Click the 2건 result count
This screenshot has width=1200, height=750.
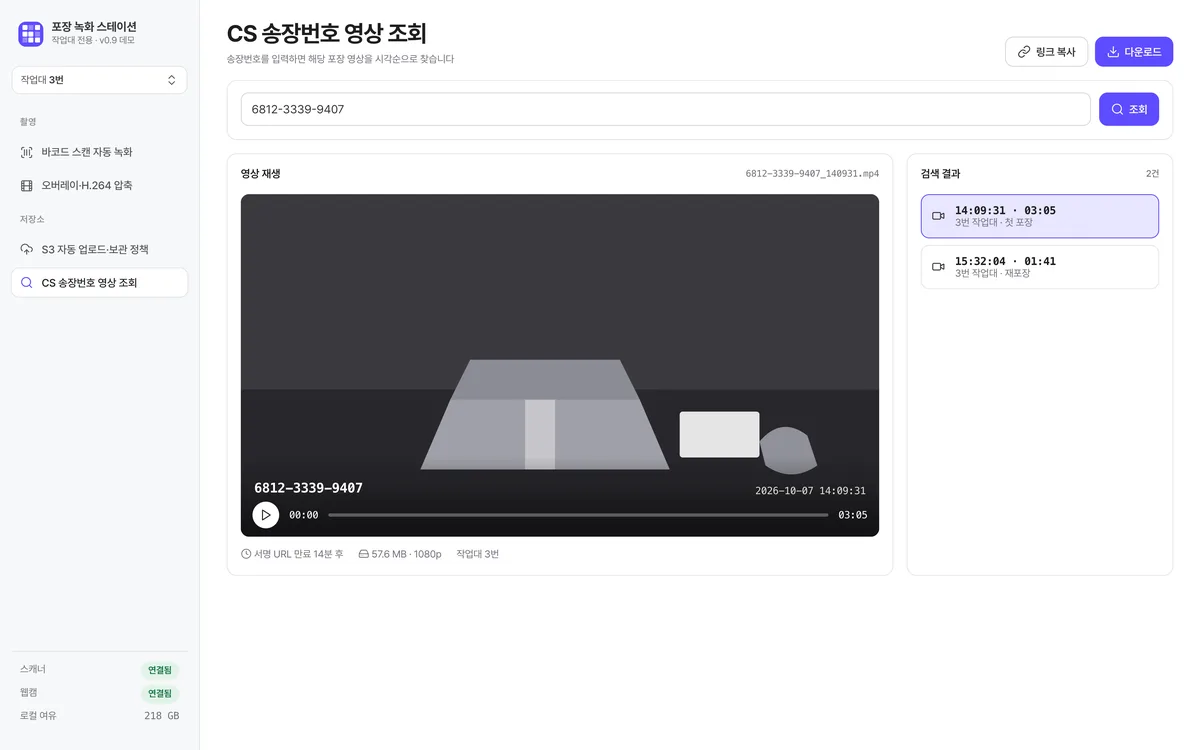point(1152,174)
